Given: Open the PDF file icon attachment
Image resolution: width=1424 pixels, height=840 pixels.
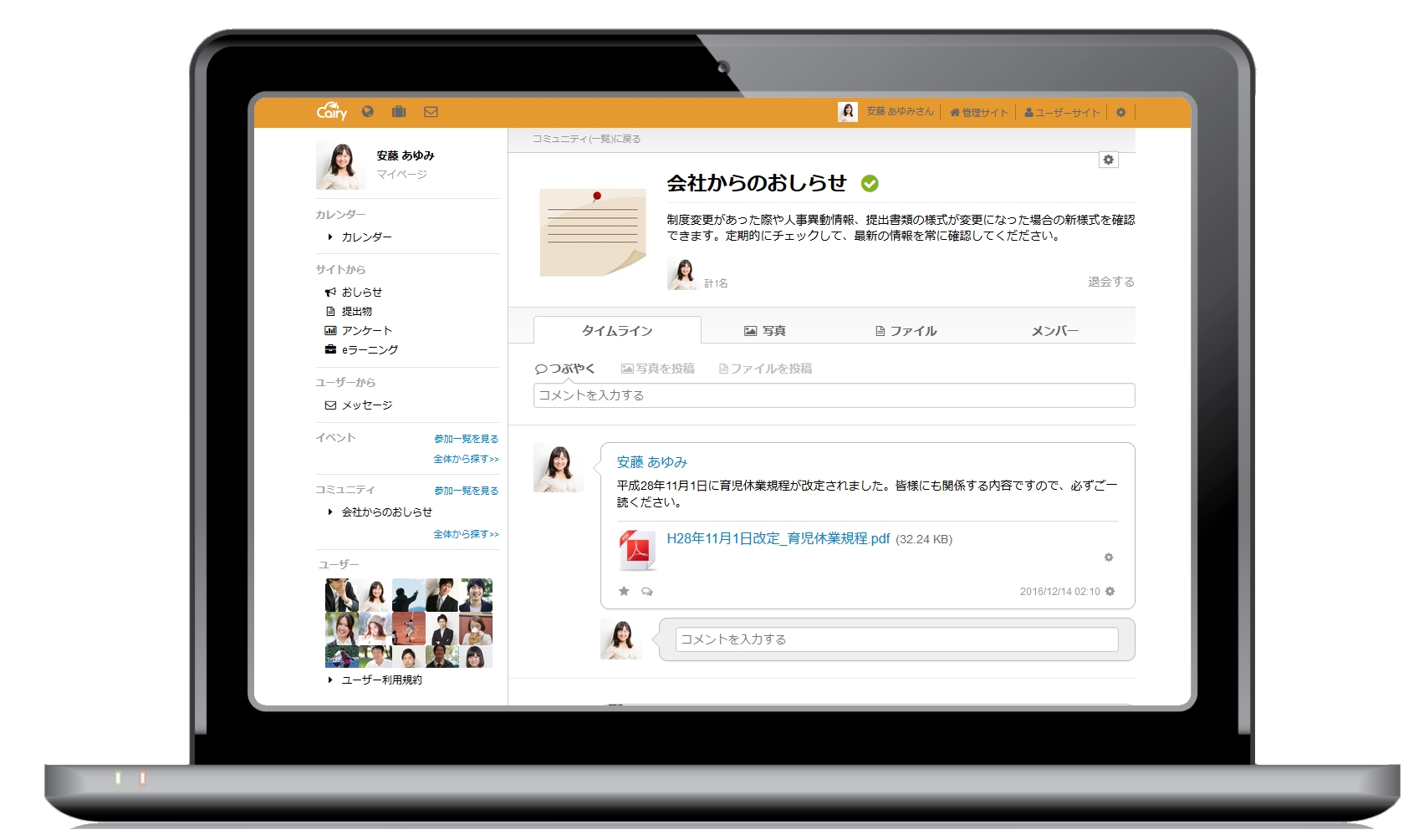Looking at the screenshot, I should pos(638,550).
